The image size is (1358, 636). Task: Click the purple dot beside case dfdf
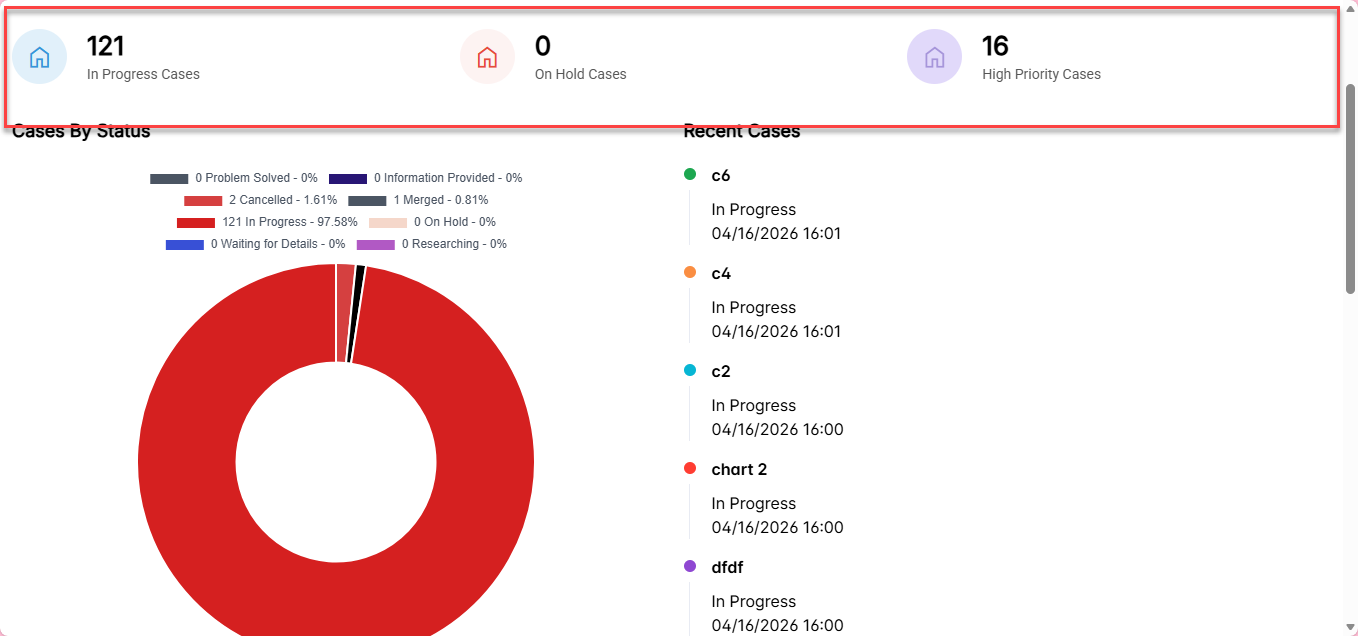[x=690, y=567]
